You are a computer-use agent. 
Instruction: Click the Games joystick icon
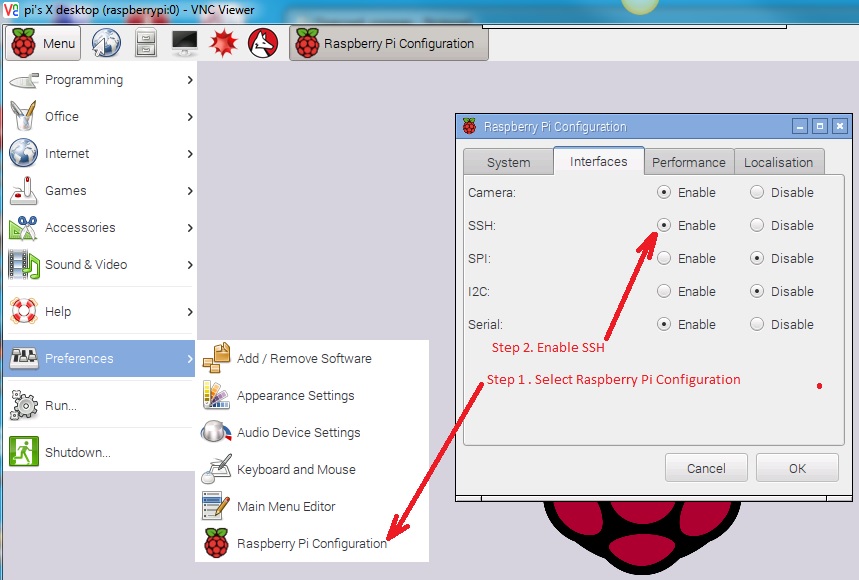(24, 190)
